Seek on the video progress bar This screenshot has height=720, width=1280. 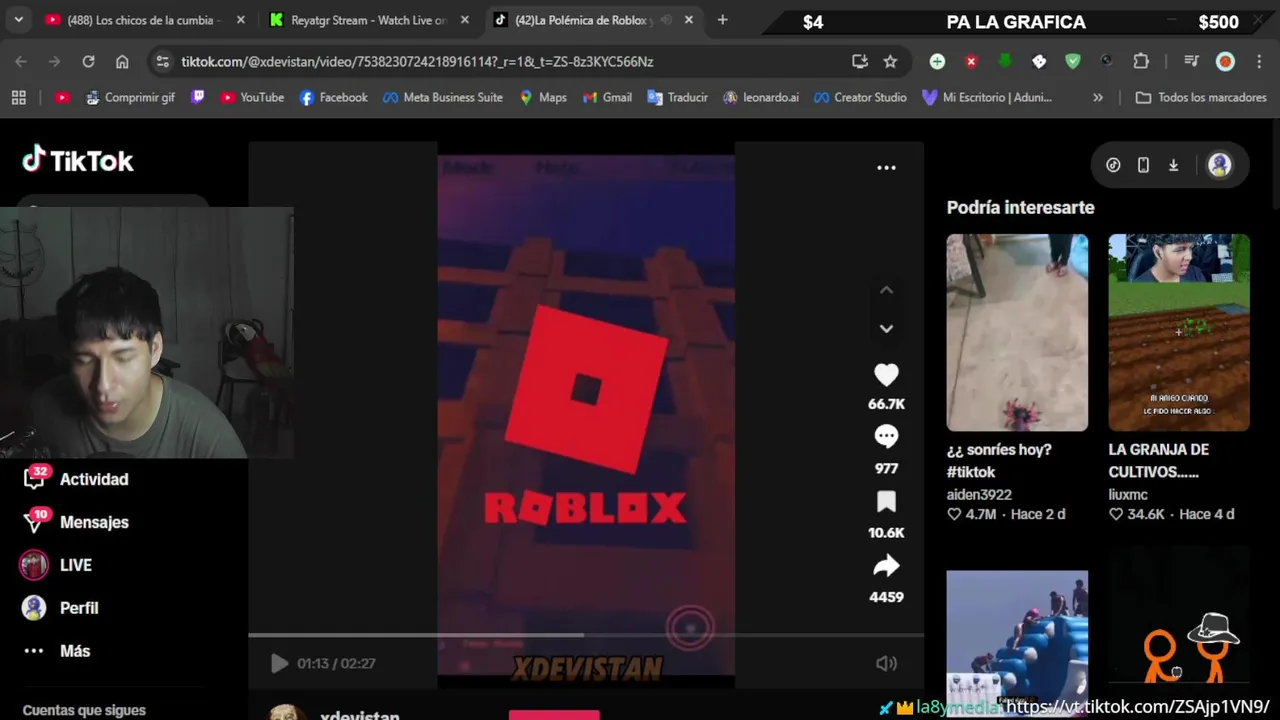pyautogui.click(x=586, y=635)
